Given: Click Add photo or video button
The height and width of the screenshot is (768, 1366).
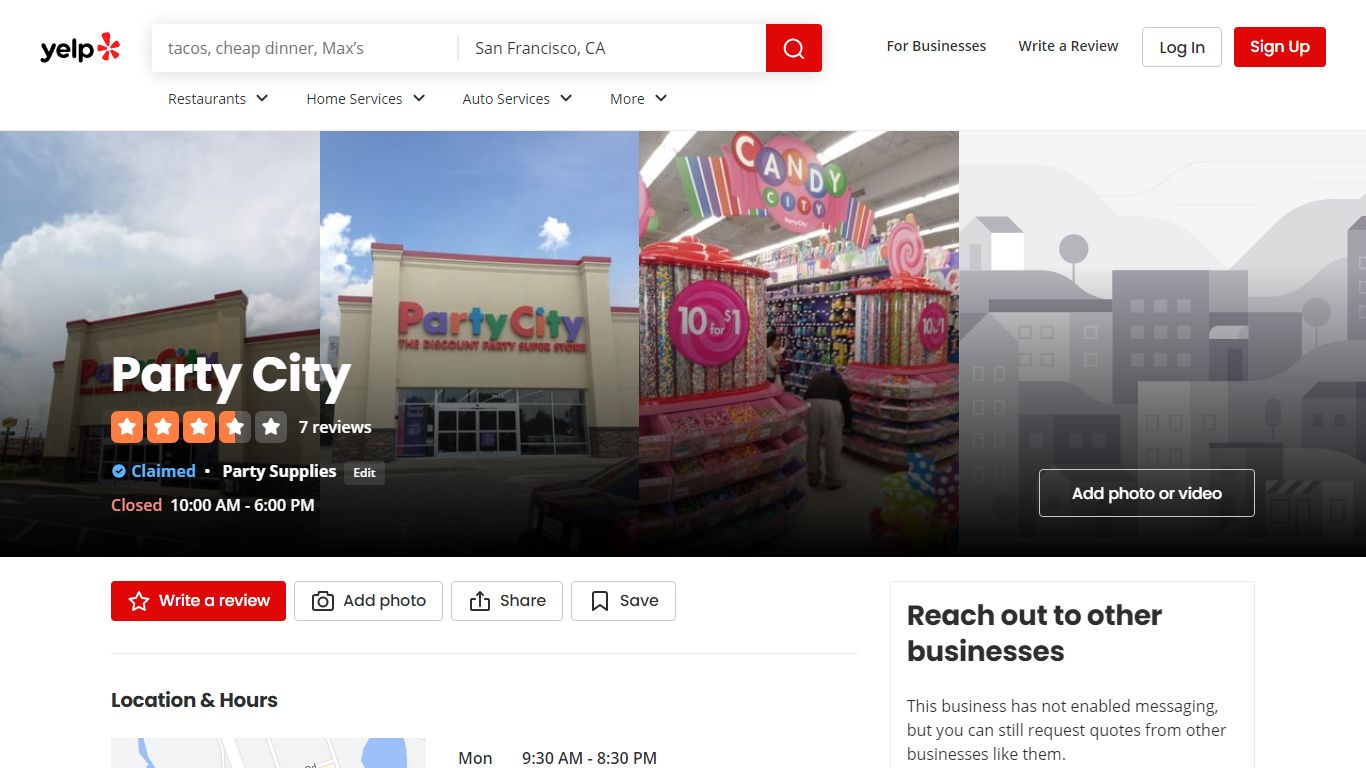Looking at the screenshot, I should click(1147, 493).
